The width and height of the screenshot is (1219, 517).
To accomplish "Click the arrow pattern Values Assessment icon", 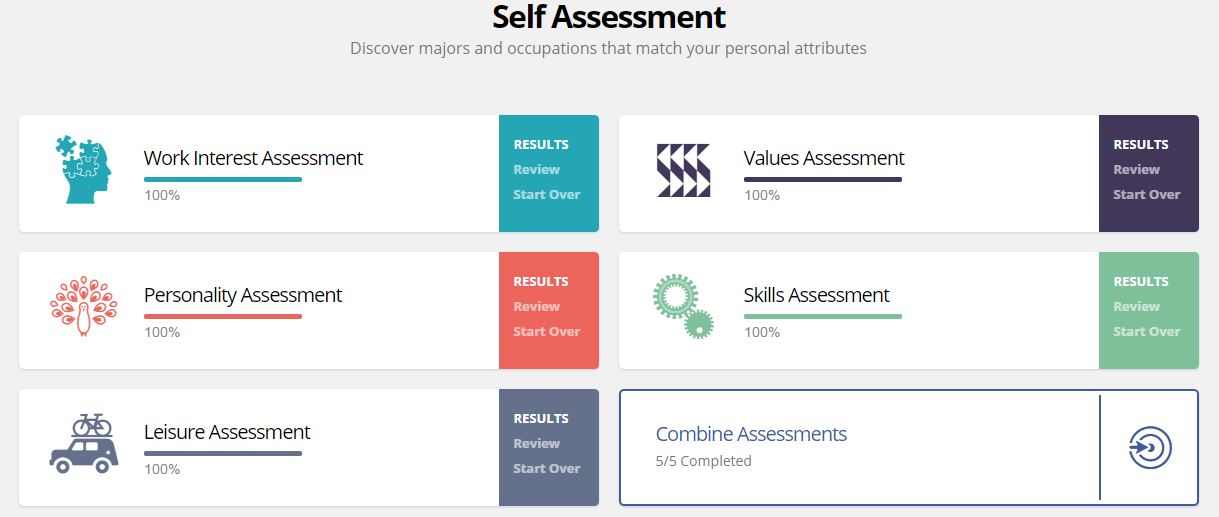I will 683,170.
